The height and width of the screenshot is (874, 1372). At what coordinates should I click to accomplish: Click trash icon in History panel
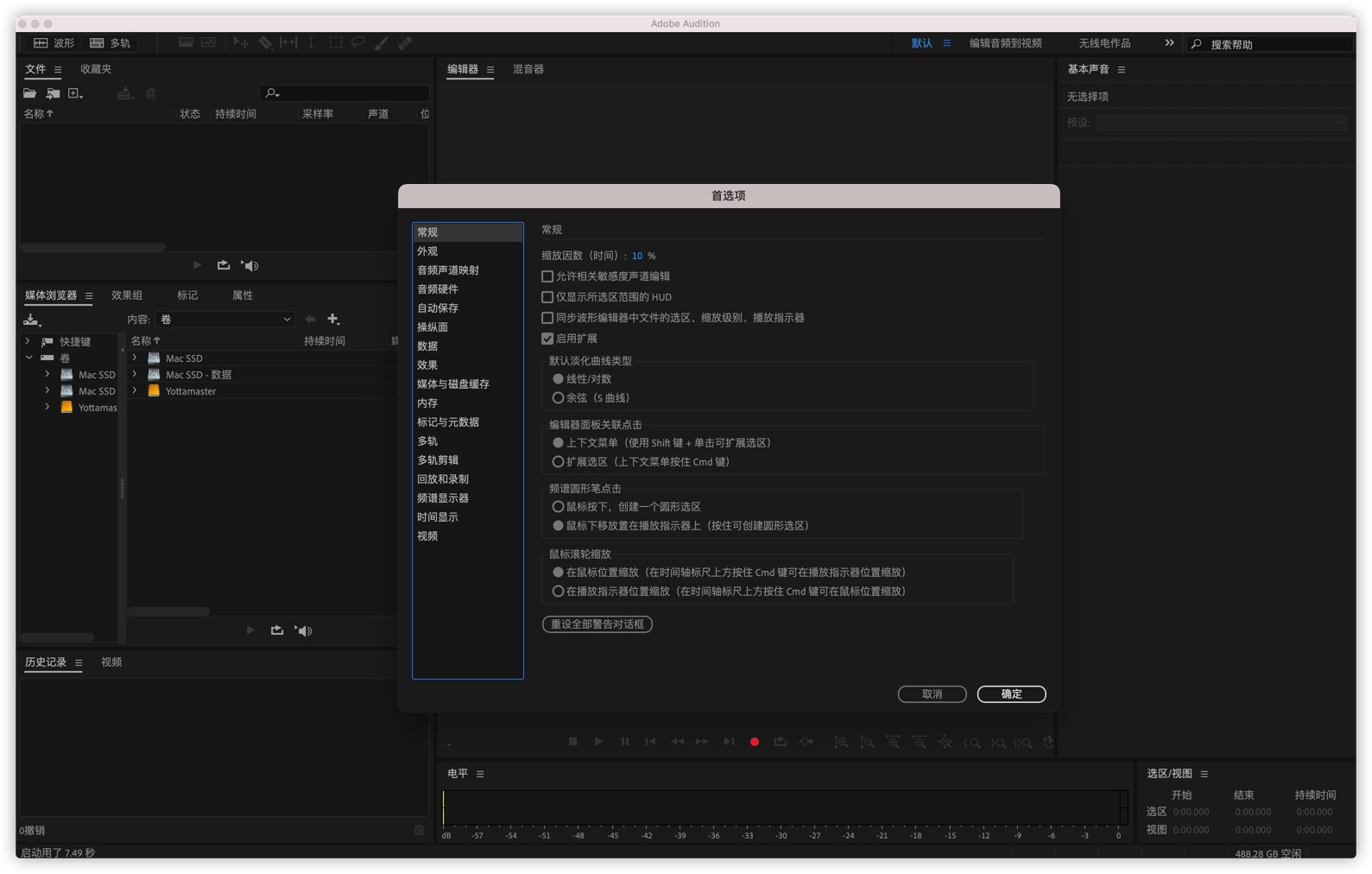pyautogui.click(x=419, y=830)
